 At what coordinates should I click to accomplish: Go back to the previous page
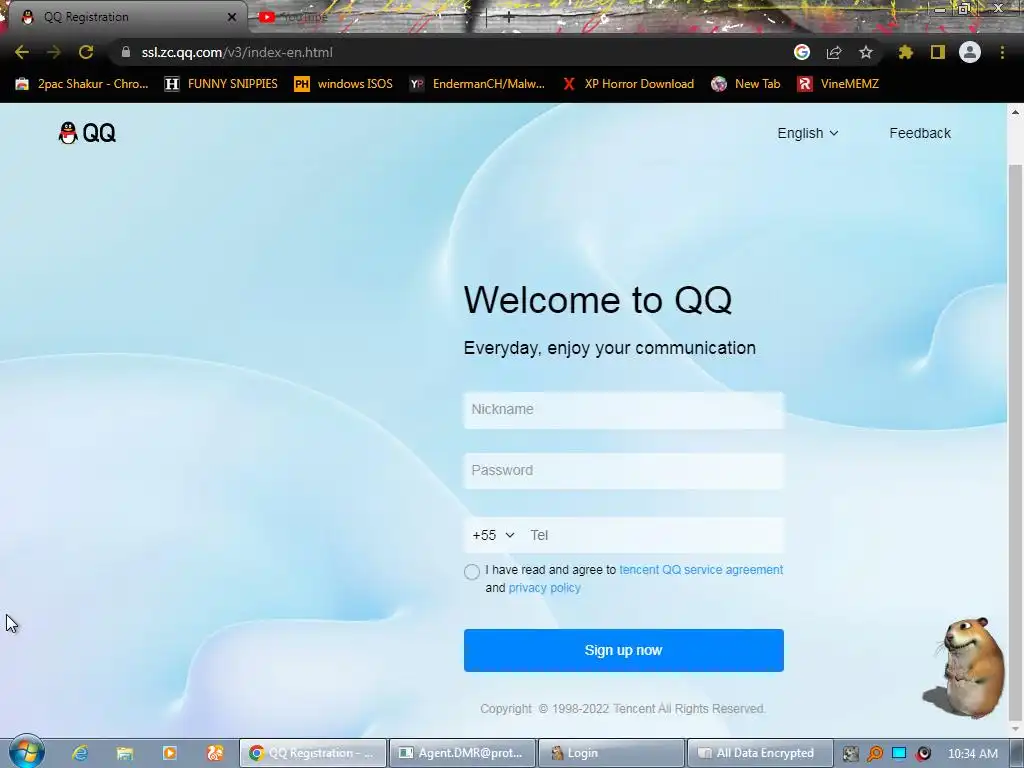click(22, 52)
